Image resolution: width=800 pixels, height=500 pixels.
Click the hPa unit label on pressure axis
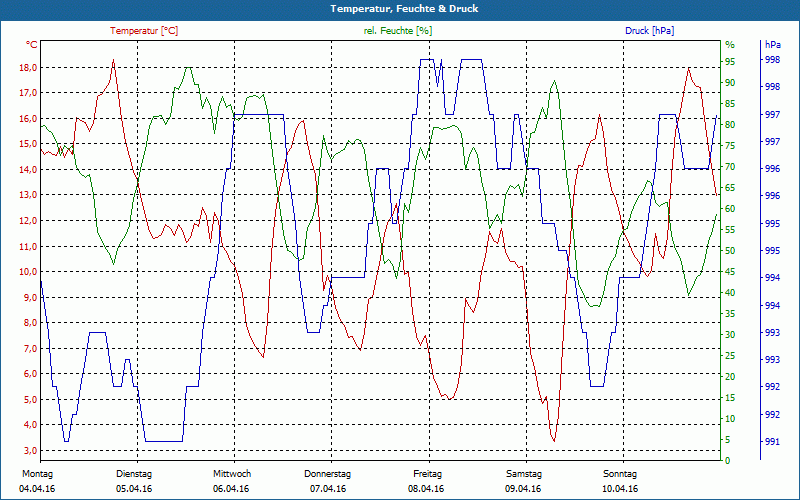[773, 45]
